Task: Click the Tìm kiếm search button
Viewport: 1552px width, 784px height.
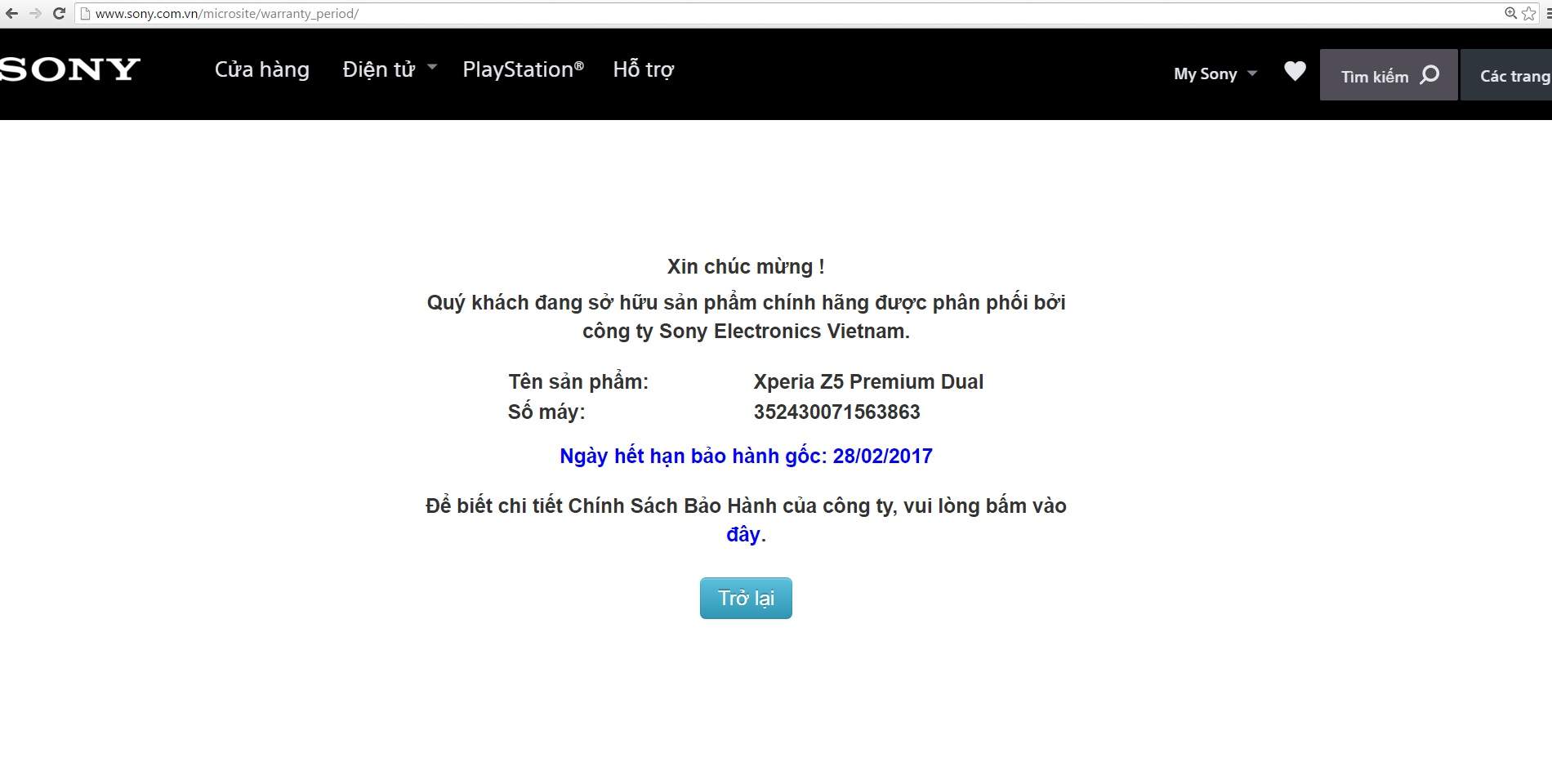Action: pos(1389,75)
